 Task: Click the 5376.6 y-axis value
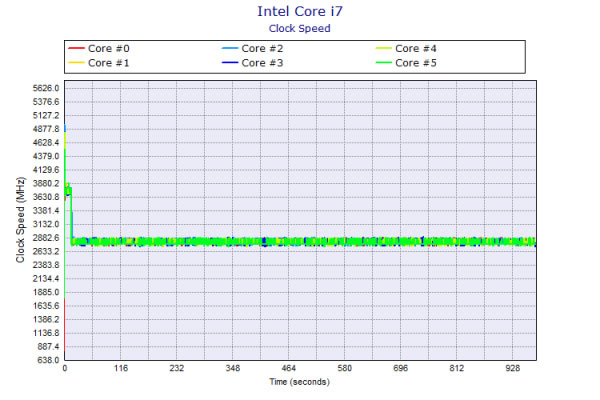[46, 102]
